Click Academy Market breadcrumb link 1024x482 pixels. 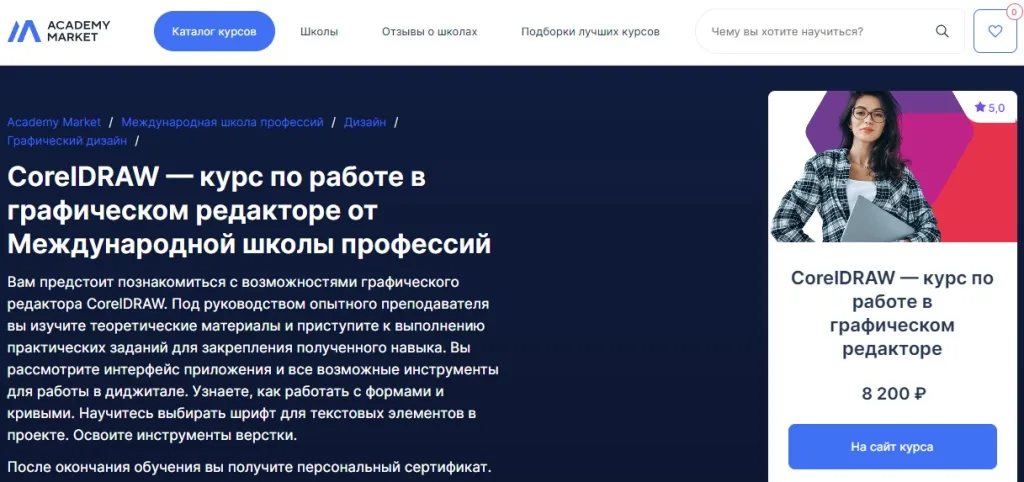[54, 122]
